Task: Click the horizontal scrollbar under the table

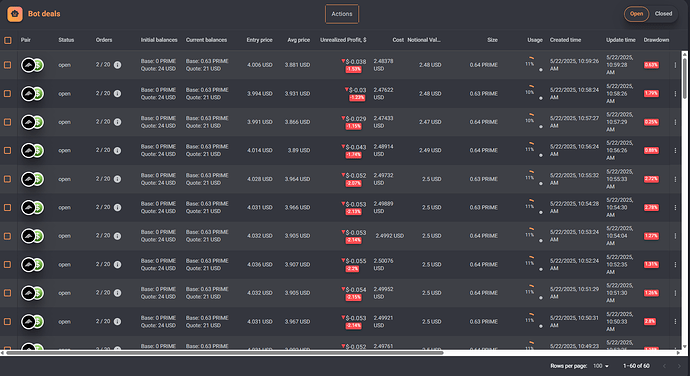Action: [x=224, y=353]
